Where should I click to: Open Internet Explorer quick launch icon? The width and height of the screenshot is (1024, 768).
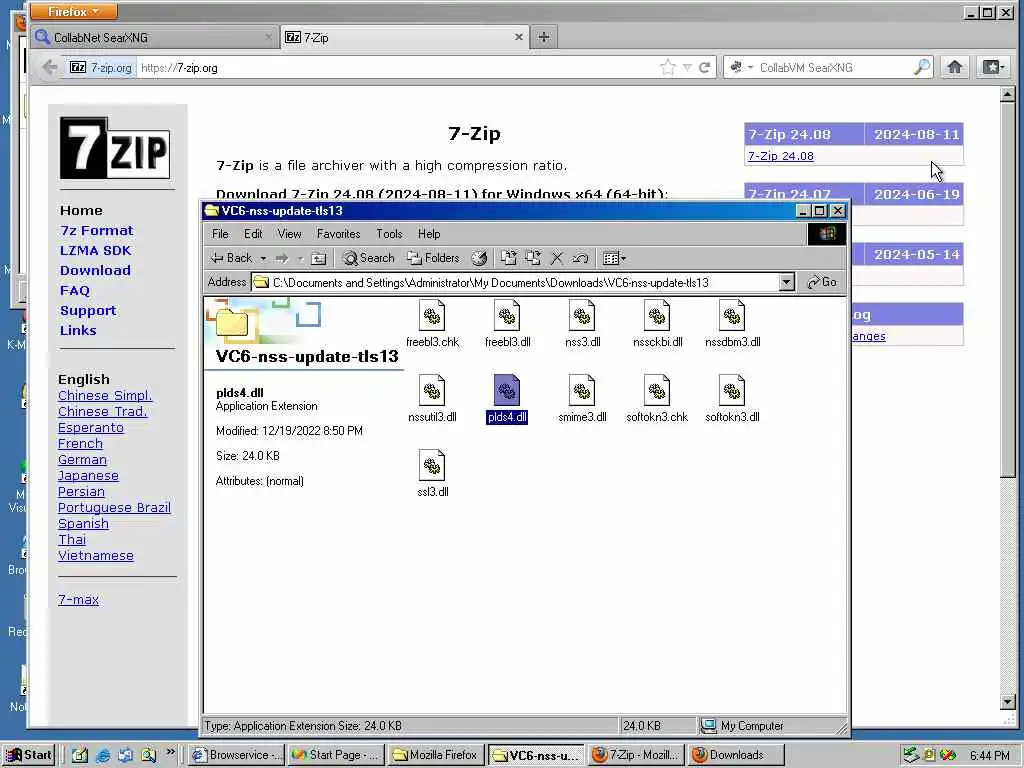103,756
